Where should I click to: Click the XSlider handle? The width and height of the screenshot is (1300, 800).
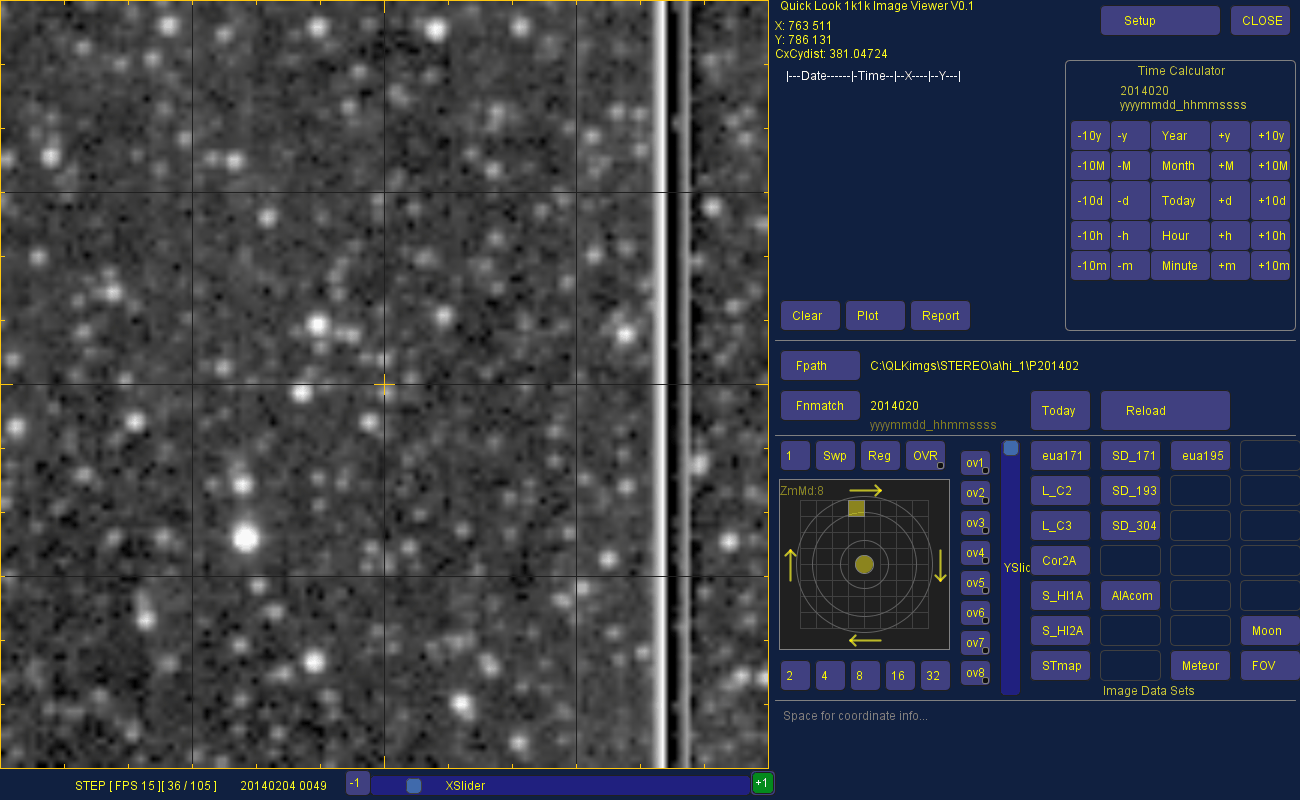tap(414, 786)
